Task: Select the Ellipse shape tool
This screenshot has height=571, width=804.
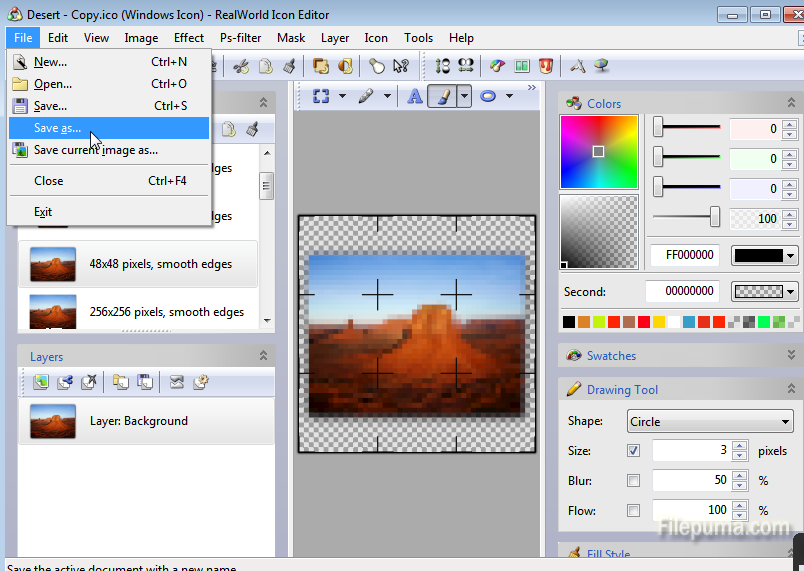Action: coord(489,96)
